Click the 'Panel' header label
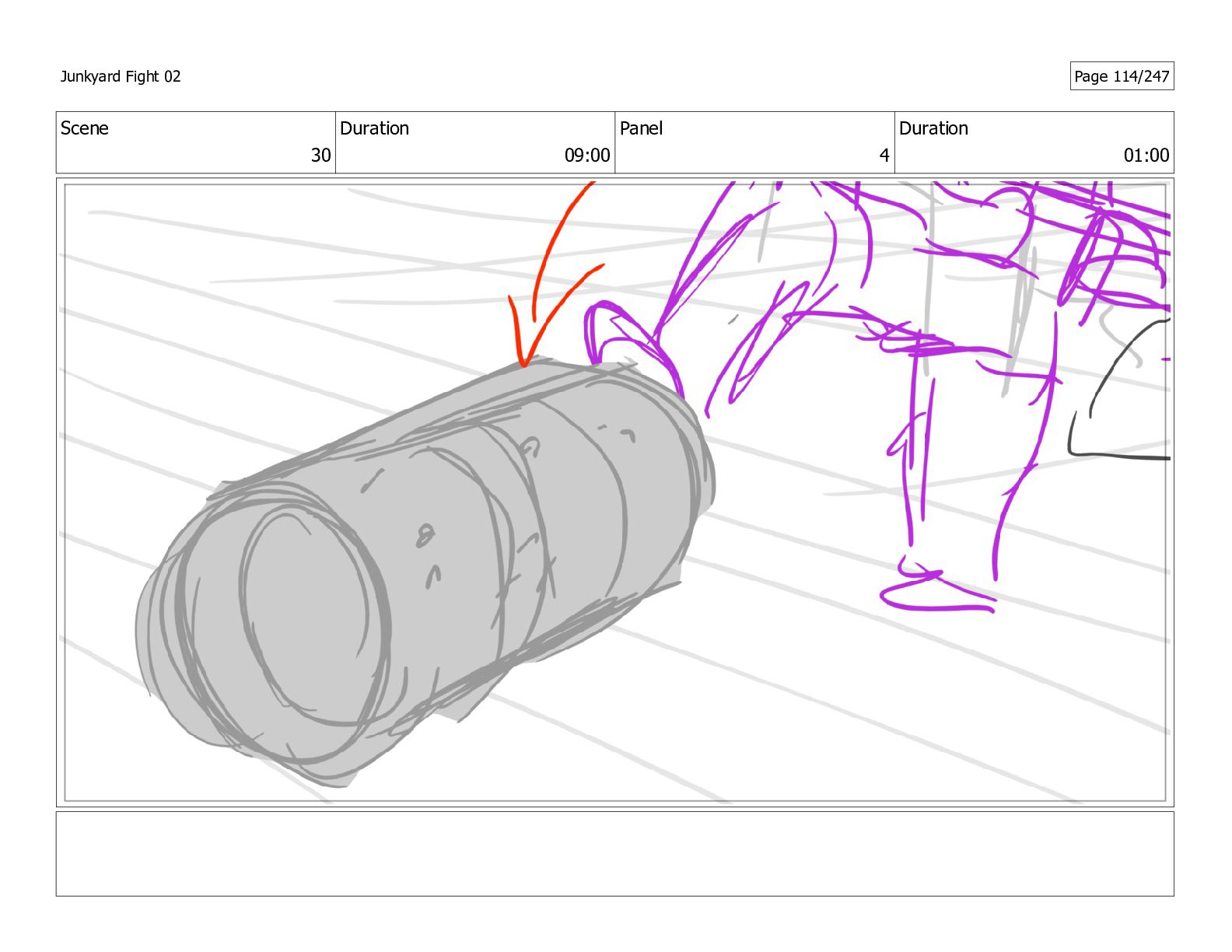This screenshot has width=1232, height=952. click(641, 128)
